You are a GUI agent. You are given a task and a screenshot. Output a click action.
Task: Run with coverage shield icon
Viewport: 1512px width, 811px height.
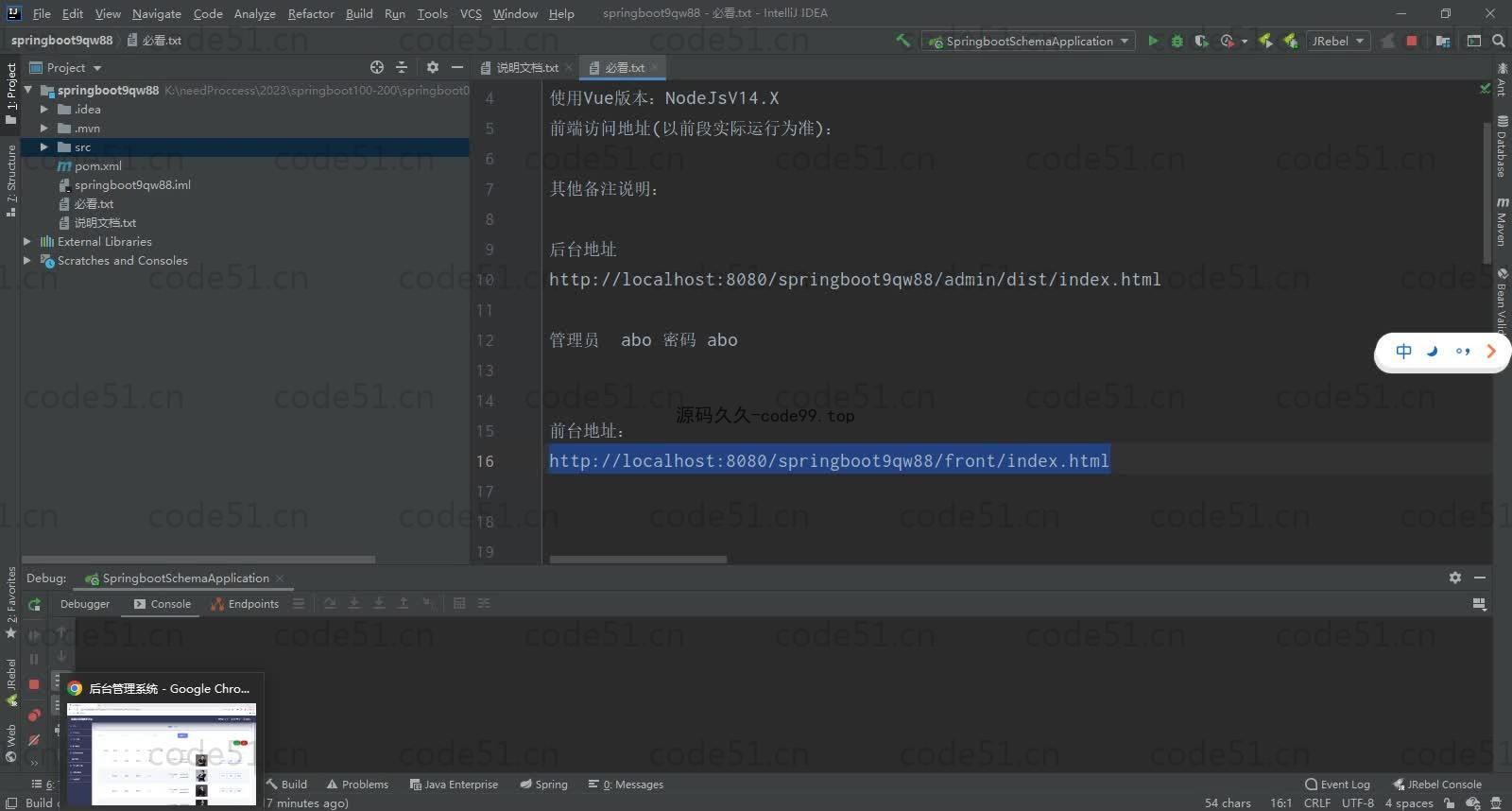pyautogui.click(x=1201, y=41)
